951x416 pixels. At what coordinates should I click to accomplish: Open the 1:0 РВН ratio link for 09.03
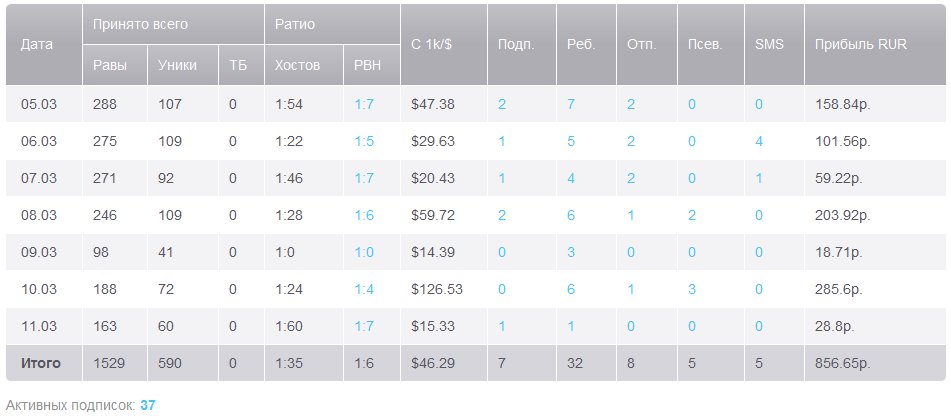(363, 252)
